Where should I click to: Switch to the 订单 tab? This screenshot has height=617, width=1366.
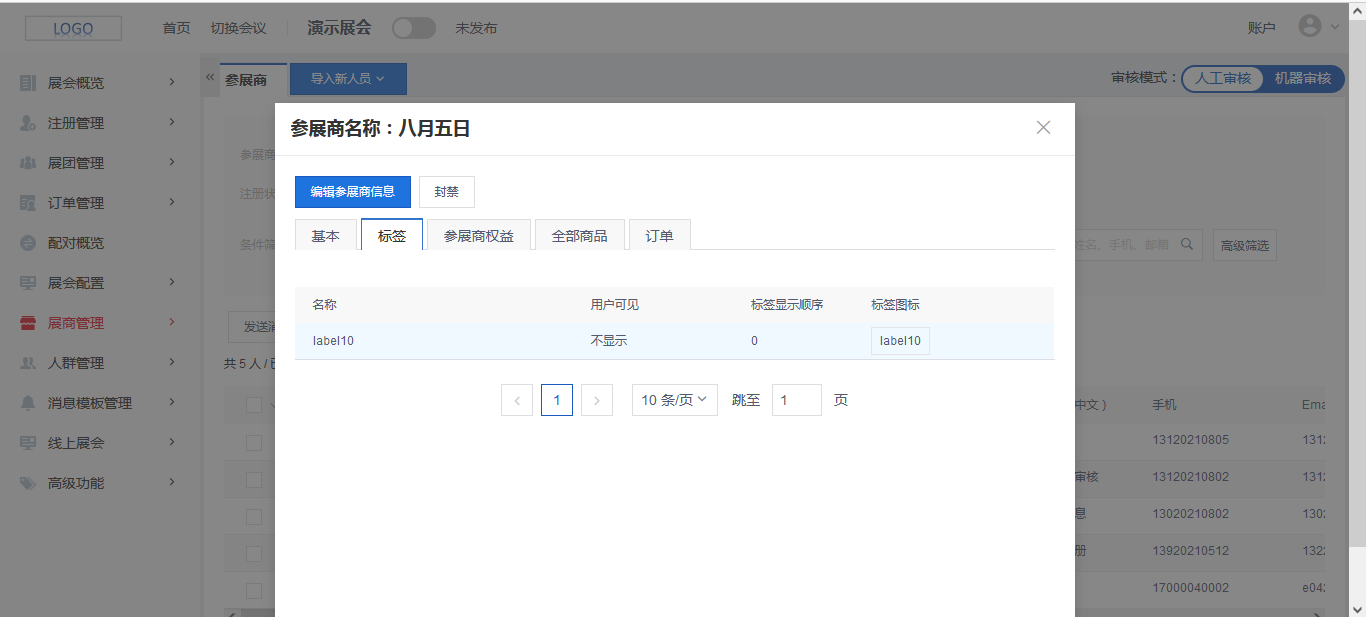[659, 235]
